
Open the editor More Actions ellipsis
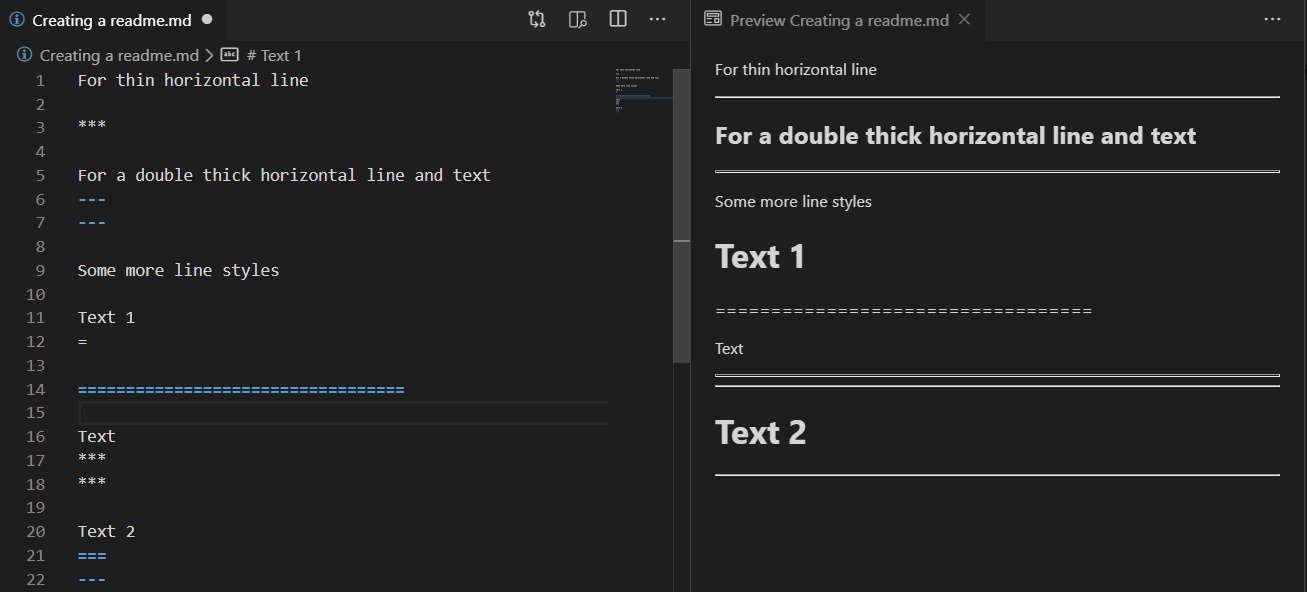(657, 18)
